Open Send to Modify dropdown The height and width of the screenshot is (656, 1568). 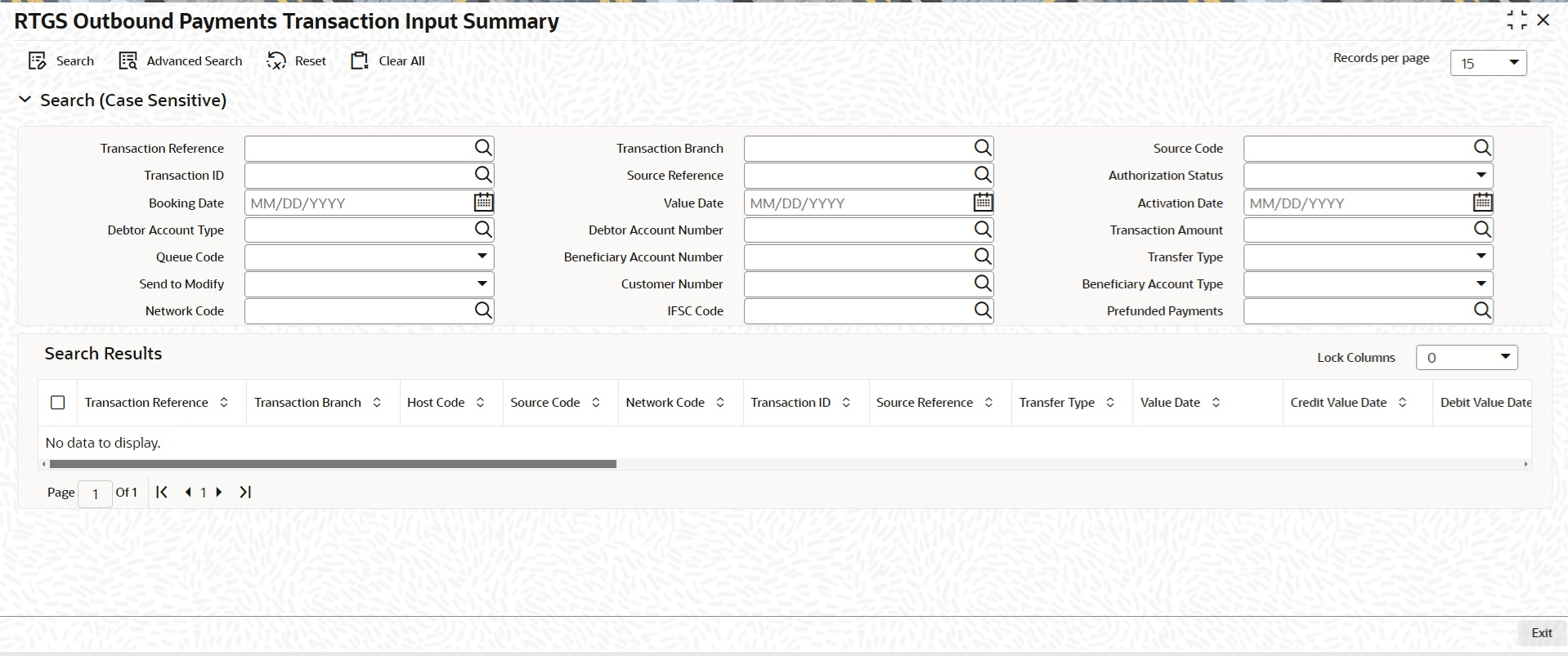click(370, 283)
